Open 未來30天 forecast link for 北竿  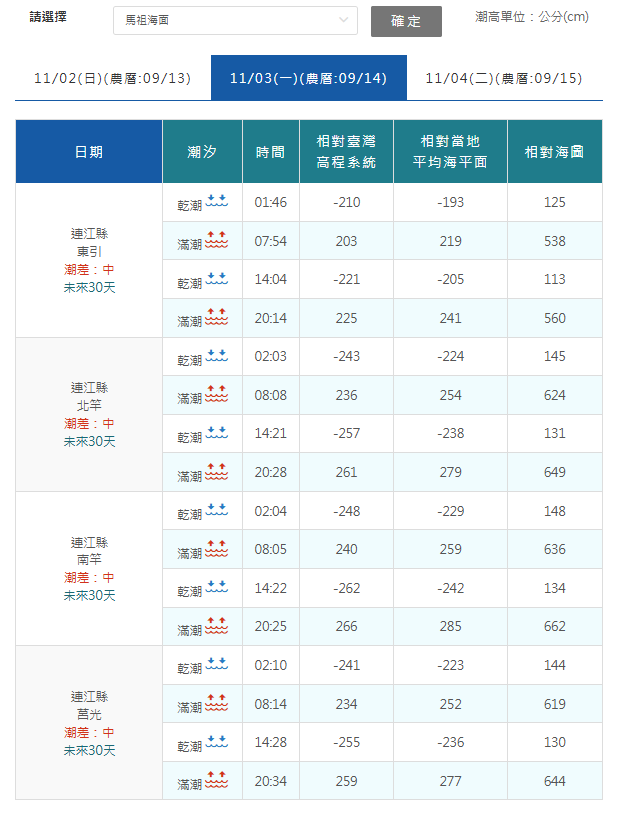click(89, 441)
